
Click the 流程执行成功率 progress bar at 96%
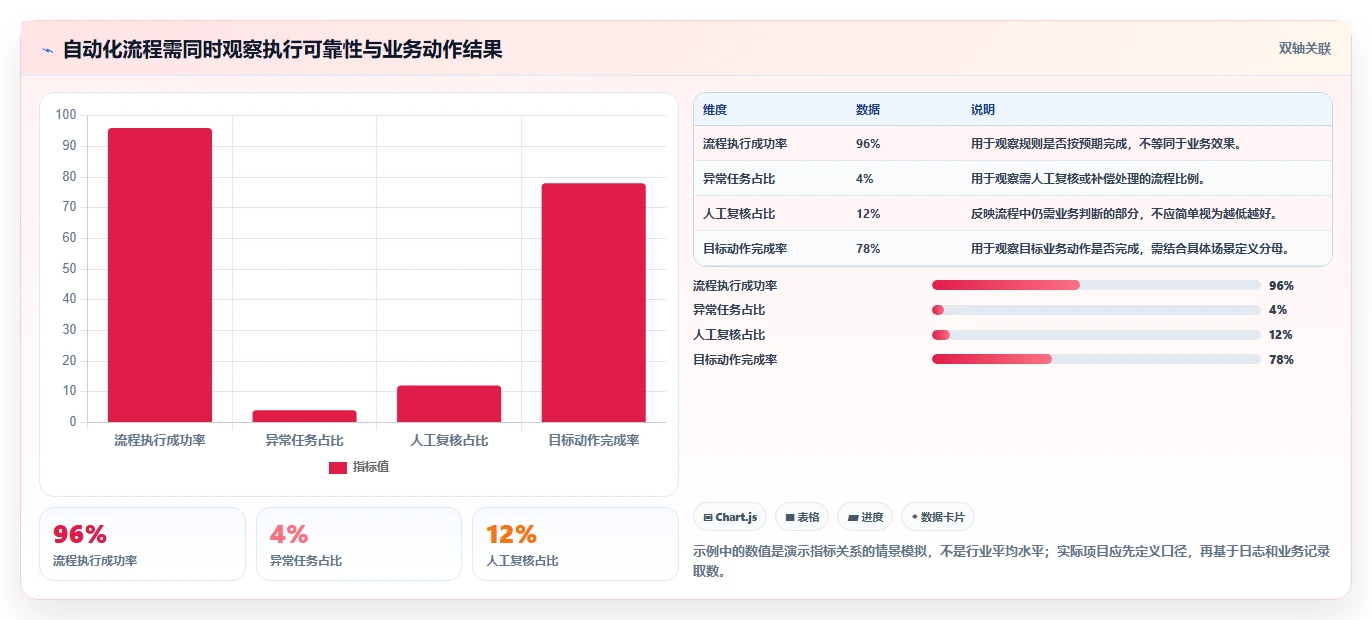(1096, 285)
